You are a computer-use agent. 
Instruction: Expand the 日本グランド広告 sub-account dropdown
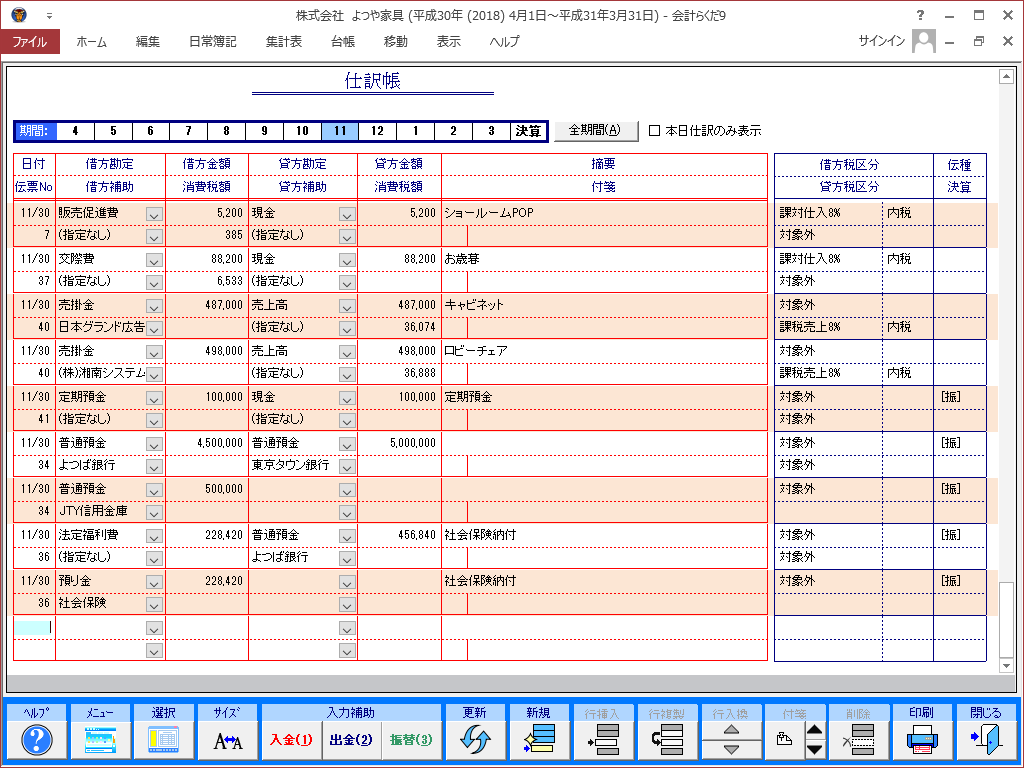(154, 328)
